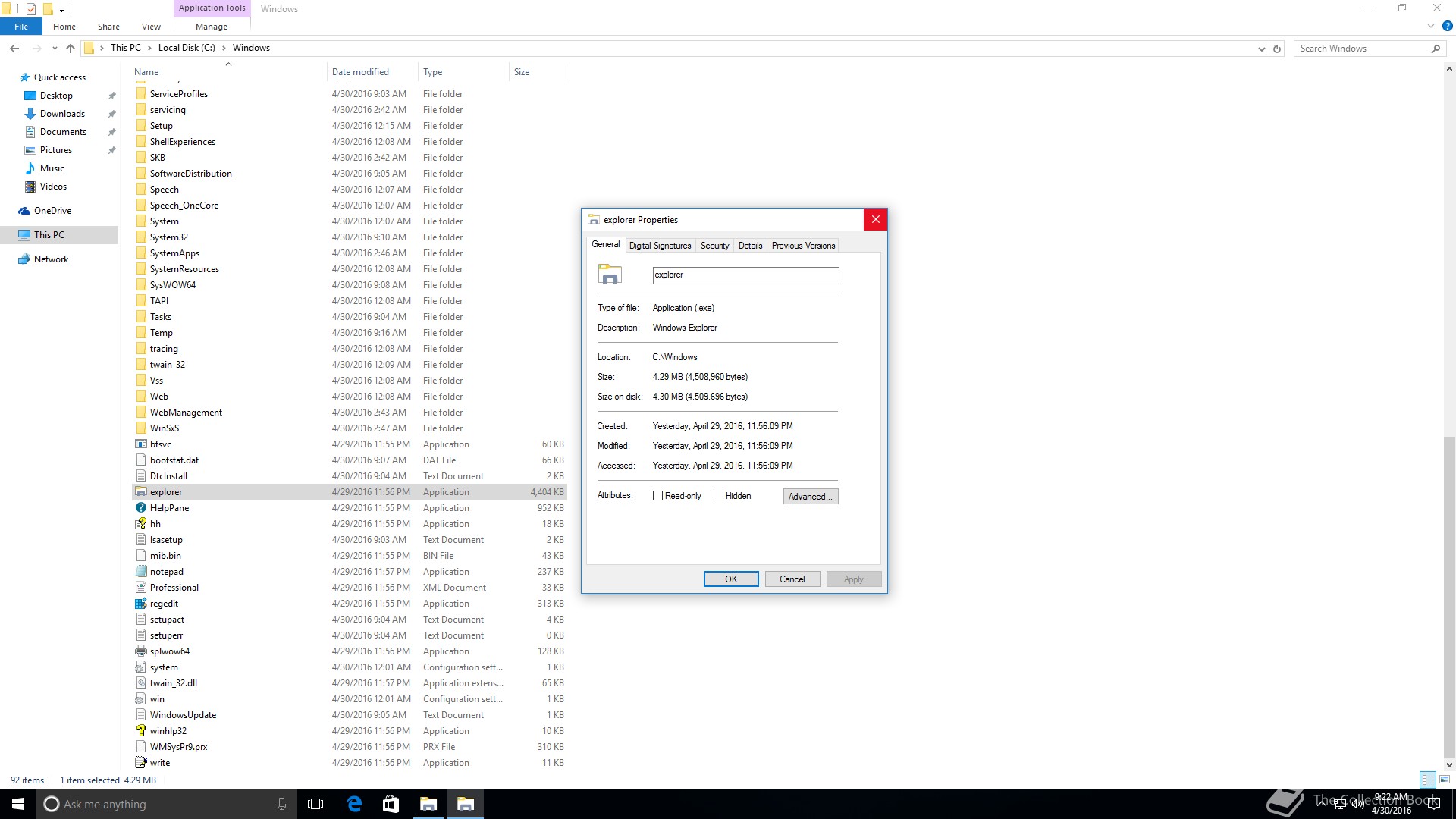Click the Cortana microphone icon

pyautogui.click(x=281, y=804)
